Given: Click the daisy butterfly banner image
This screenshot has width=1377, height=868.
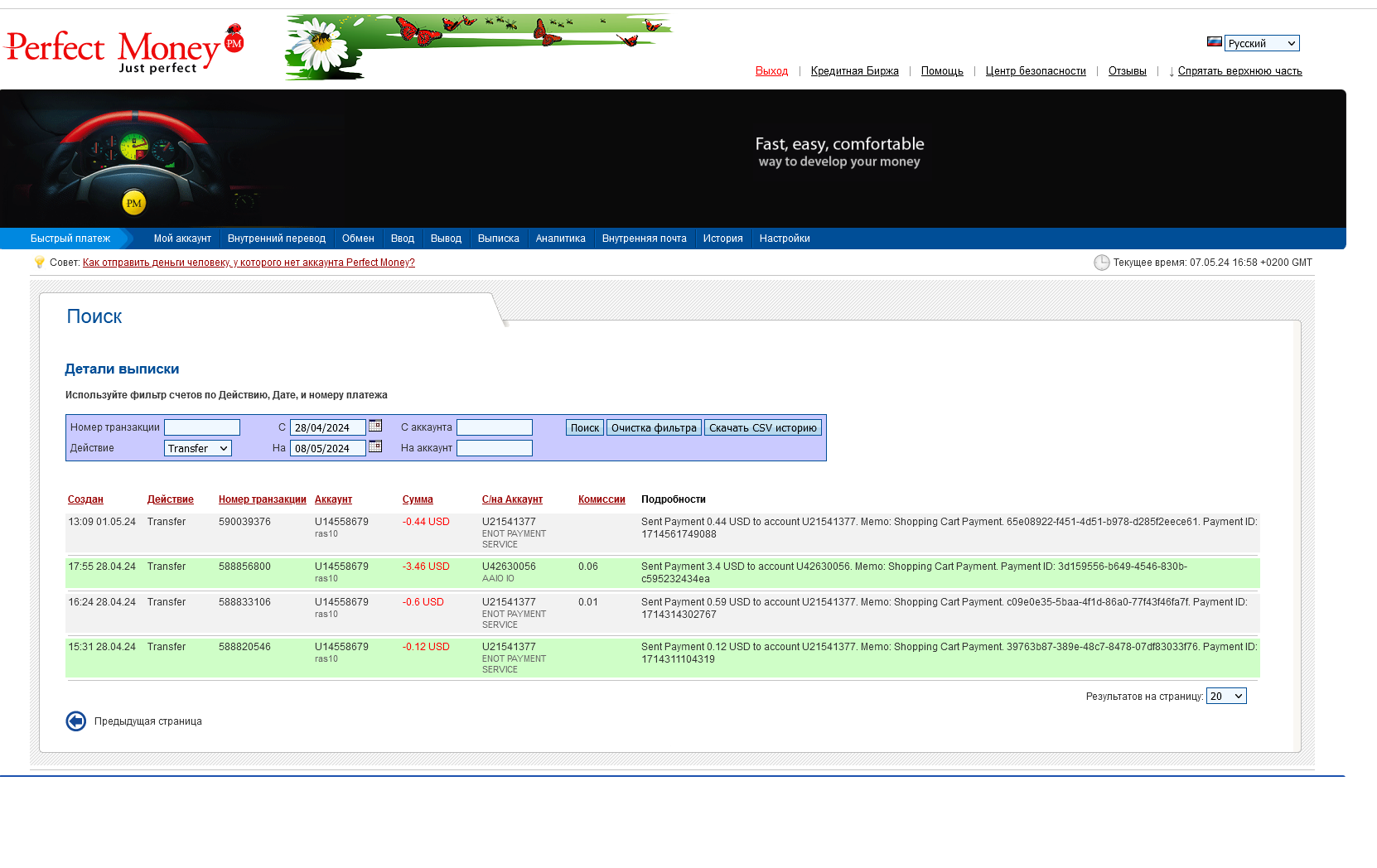Looking at the screenshot, I should pos(477,46).
